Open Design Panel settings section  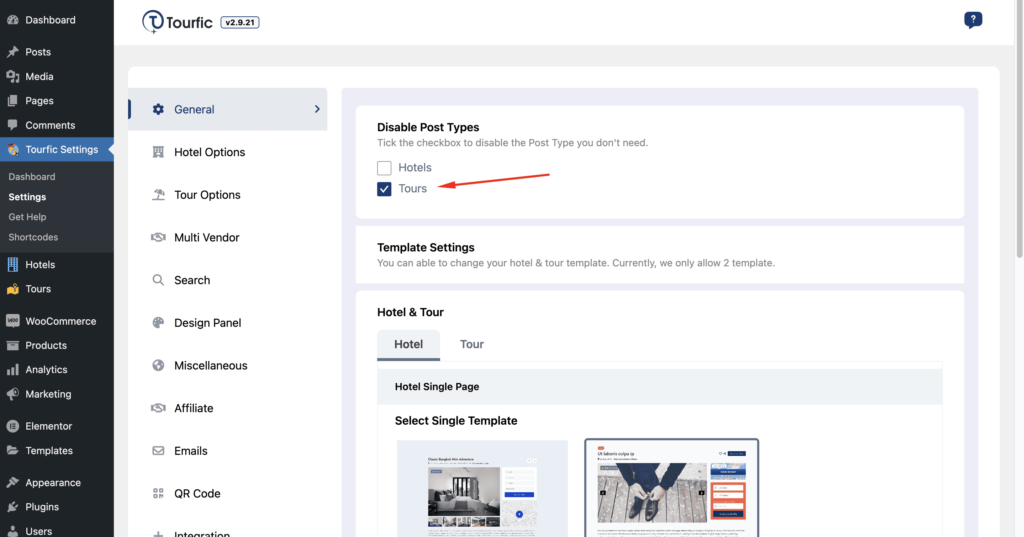point(227,323)
